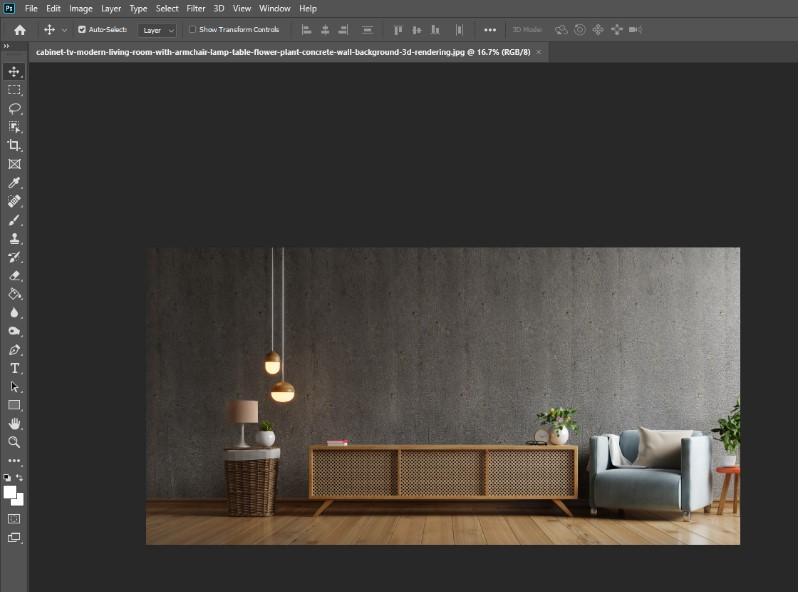
Task: Align vertical centers of layers
Action: click(x=417, y=30)
